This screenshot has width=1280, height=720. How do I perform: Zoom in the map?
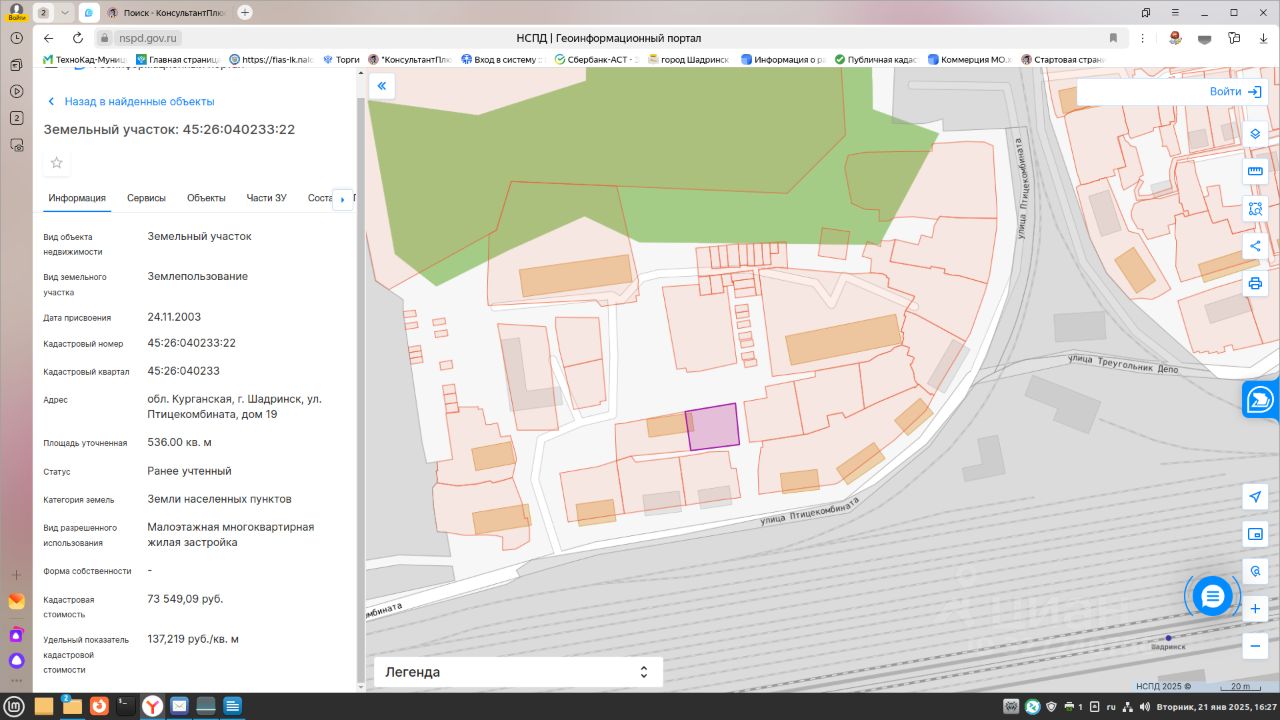(x=1255, y=609)
